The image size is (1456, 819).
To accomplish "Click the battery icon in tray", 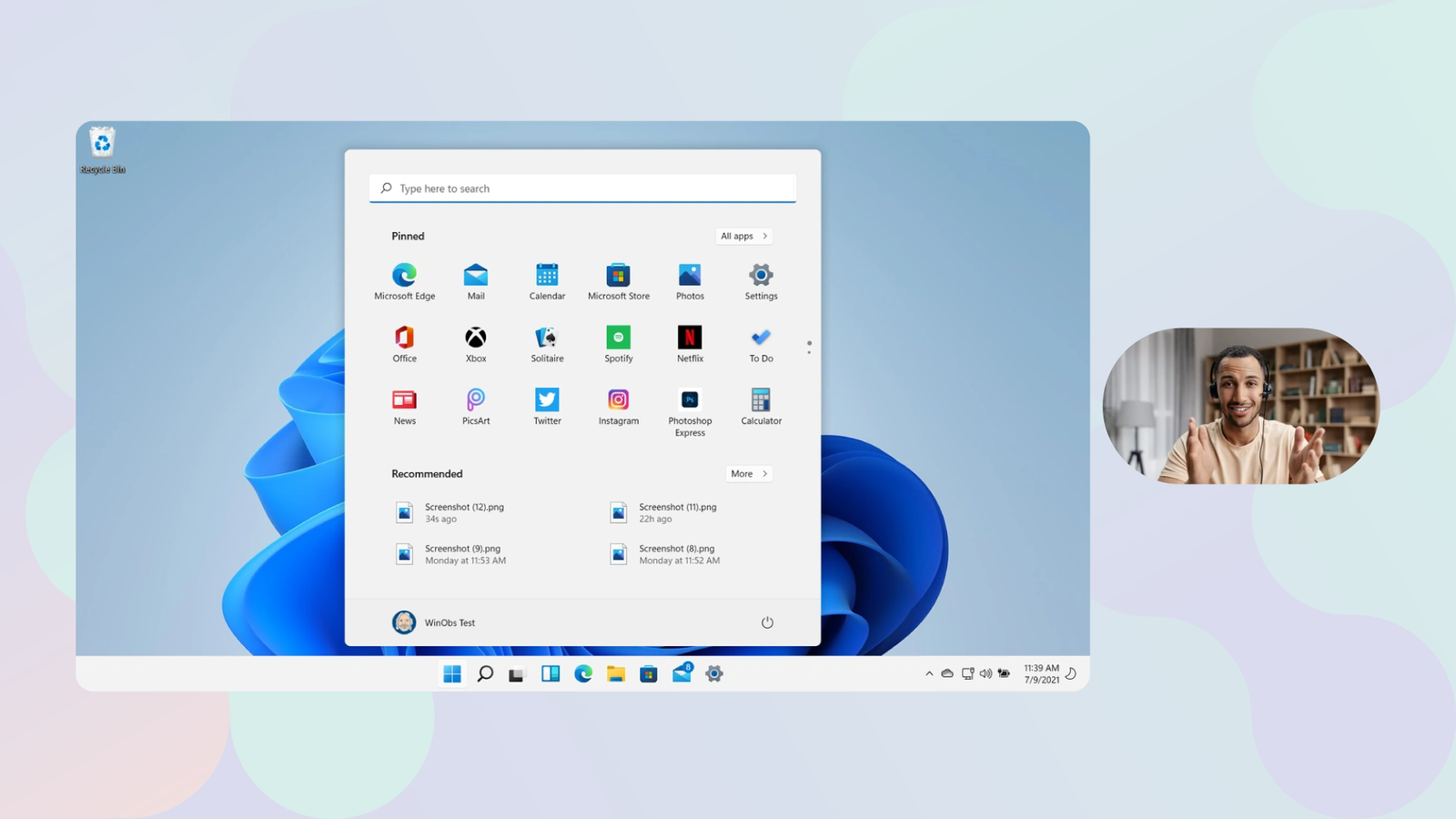I will click(1004, 673).
